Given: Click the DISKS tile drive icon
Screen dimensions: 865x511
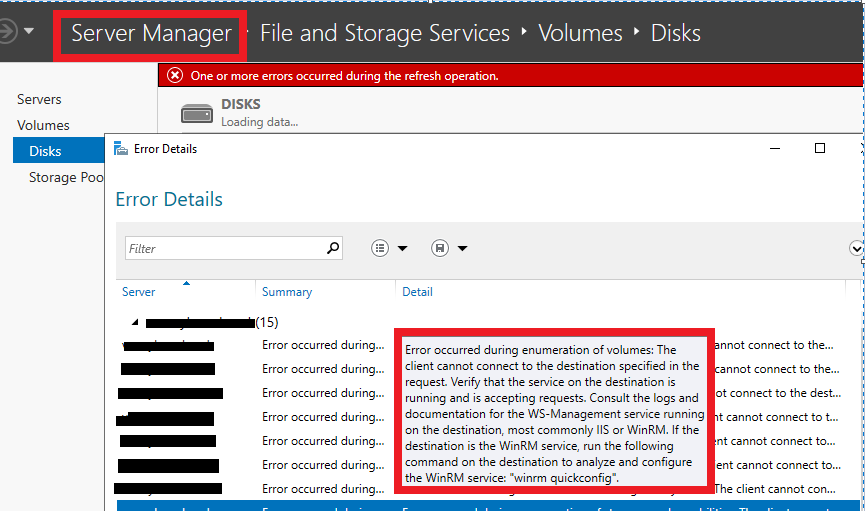Looking at the screenshot, I should coord(197,114).
